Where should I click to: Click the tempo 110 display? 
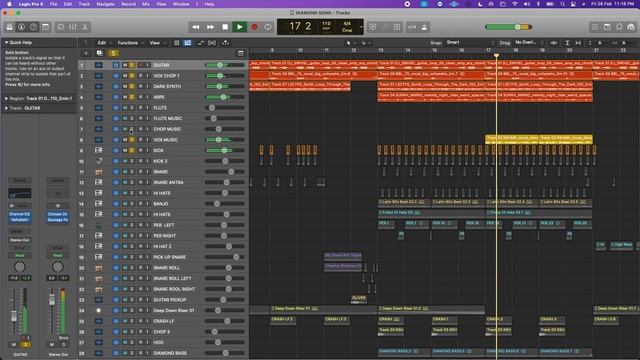click(x=326, y=25)
